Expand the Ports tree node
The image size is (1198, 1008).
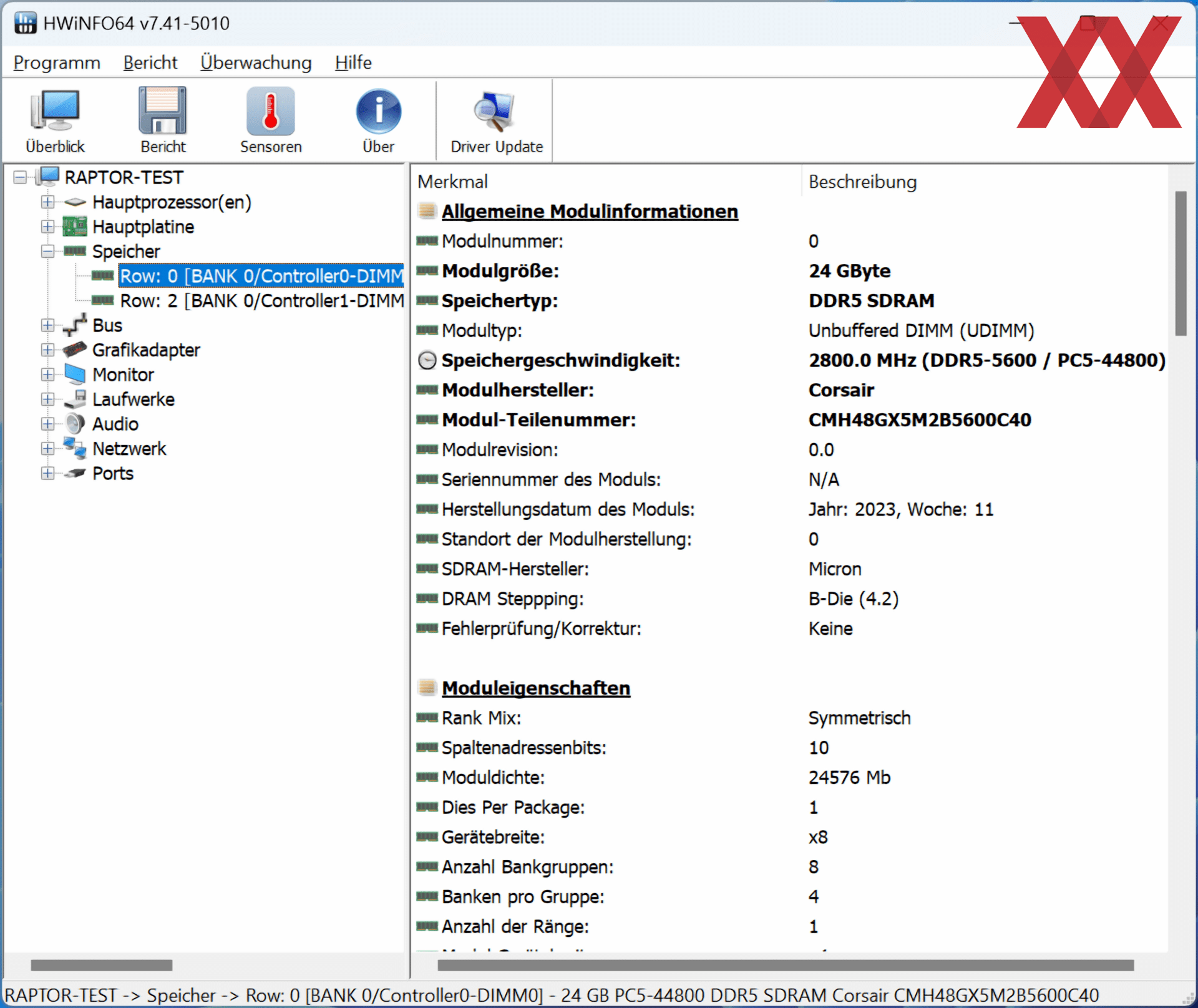click(47, 473)
